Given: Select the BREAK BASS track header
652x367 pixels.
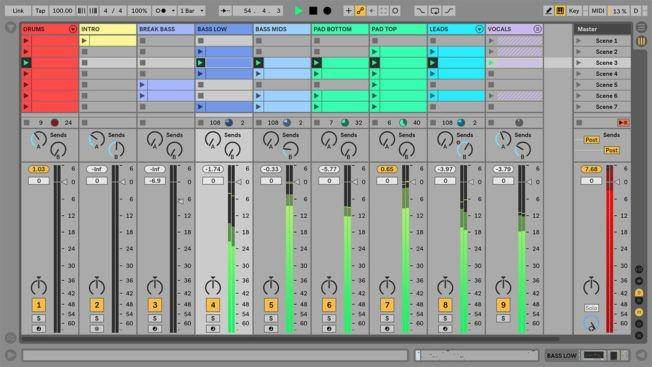Looking at the screenshot, I should click(x=165, y=29).
